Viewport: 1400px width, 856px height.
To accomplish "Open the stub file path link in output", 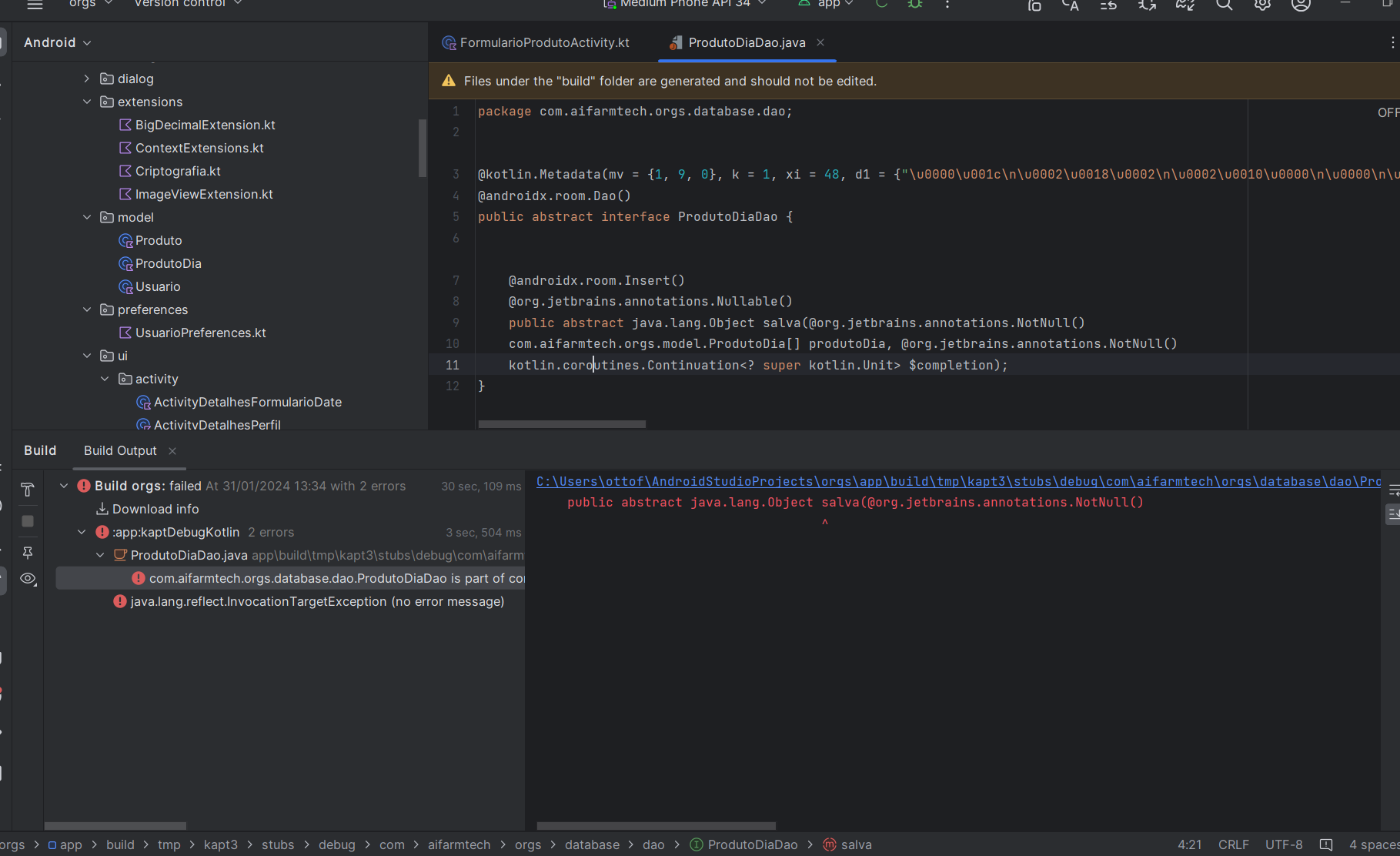I will click(x=958, y=481).
